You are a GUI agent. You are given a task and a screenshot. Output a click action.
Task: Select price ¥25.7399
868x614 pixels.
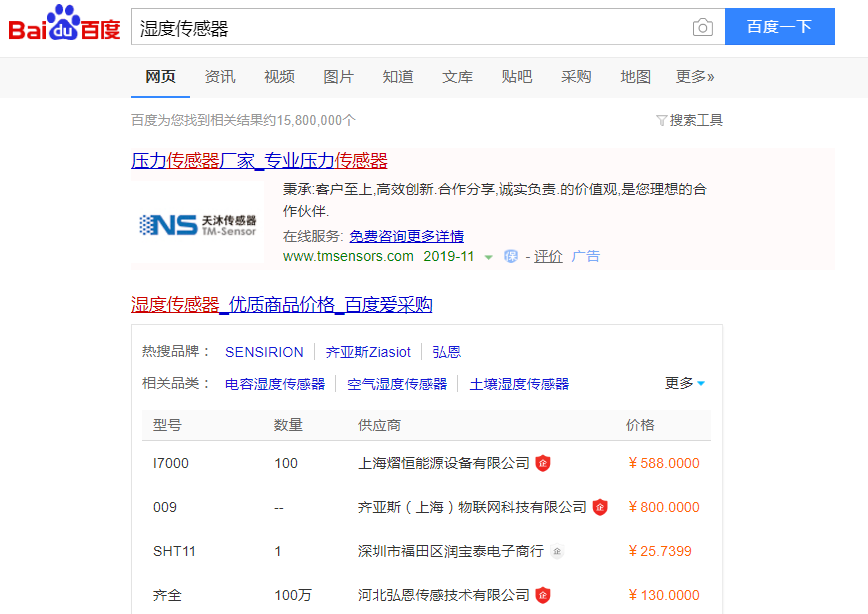click(660, 551)
